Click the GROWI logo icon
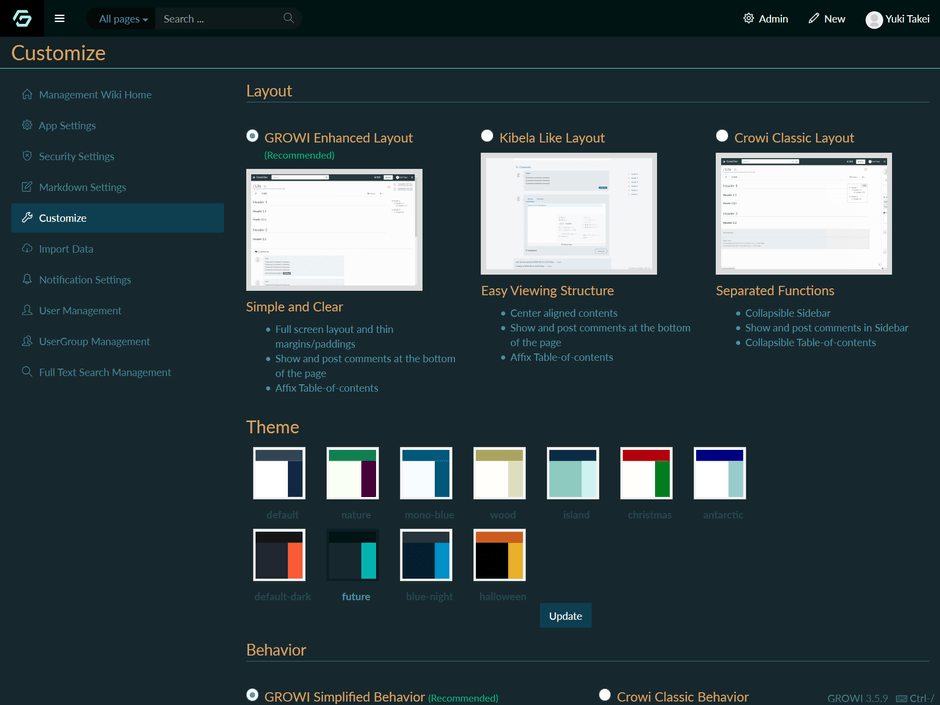940x705 pixels. coord(21,18)
